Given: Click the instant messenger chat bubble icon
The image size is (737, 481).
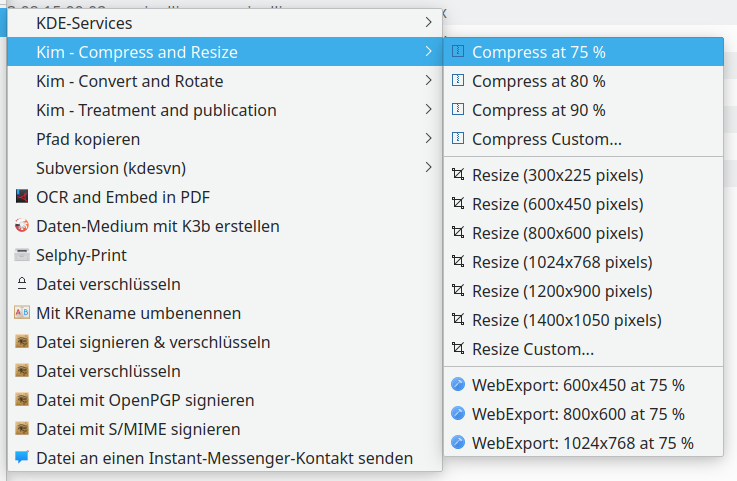Looking at the screenshot, I should tap(22, 457).
